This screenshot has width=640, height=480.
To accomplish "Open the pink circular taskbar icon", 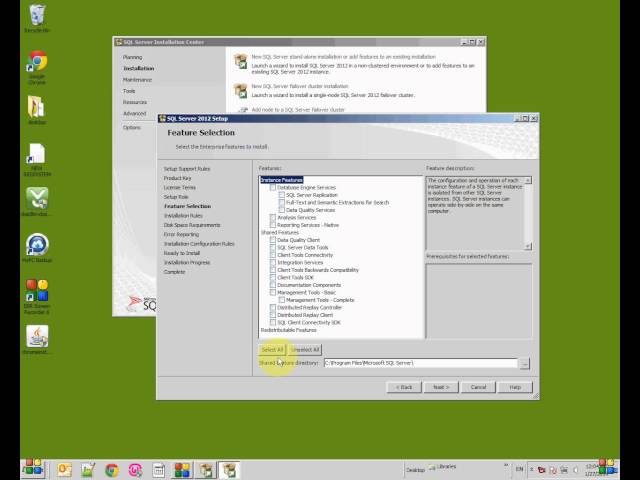I will point(135,470).
